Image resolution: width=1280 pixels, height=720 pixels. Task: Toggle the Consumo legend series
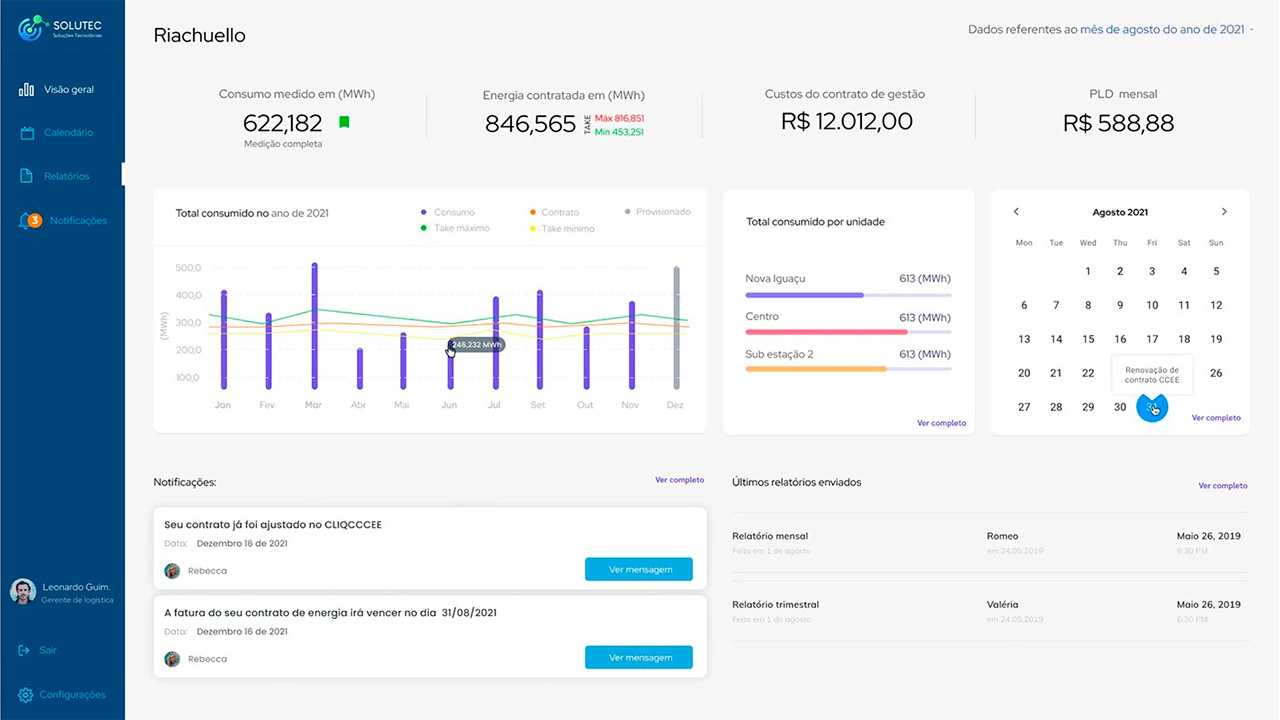[448, 212]
